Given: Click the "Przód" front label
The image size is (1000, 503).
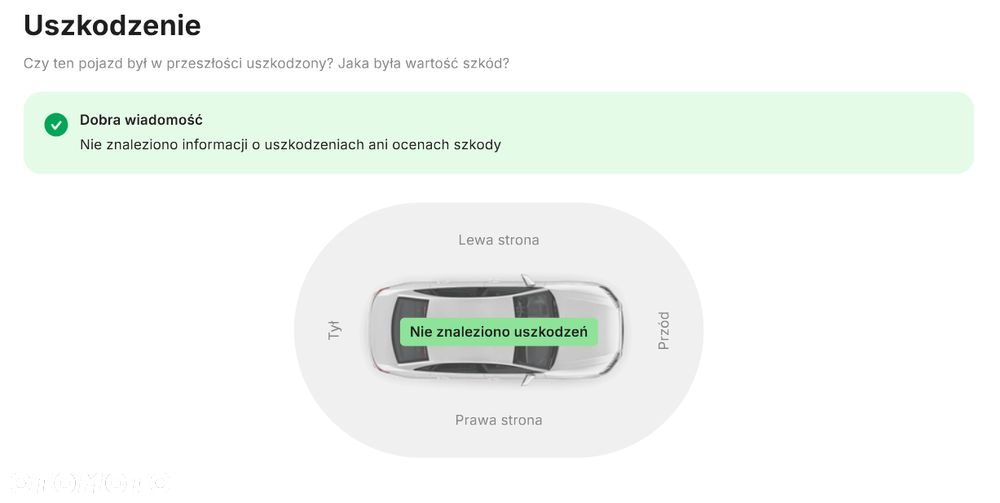Looking at the screenshot, I should click(x=663, y=331).
